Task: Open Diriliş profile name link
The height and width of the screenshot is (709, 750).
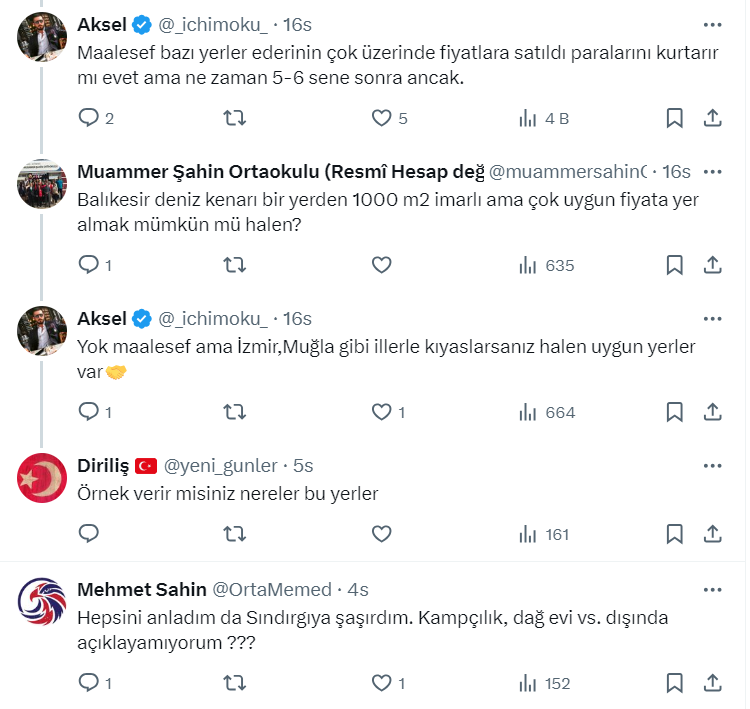Action: pyautogui.click(x=103, y=465)
